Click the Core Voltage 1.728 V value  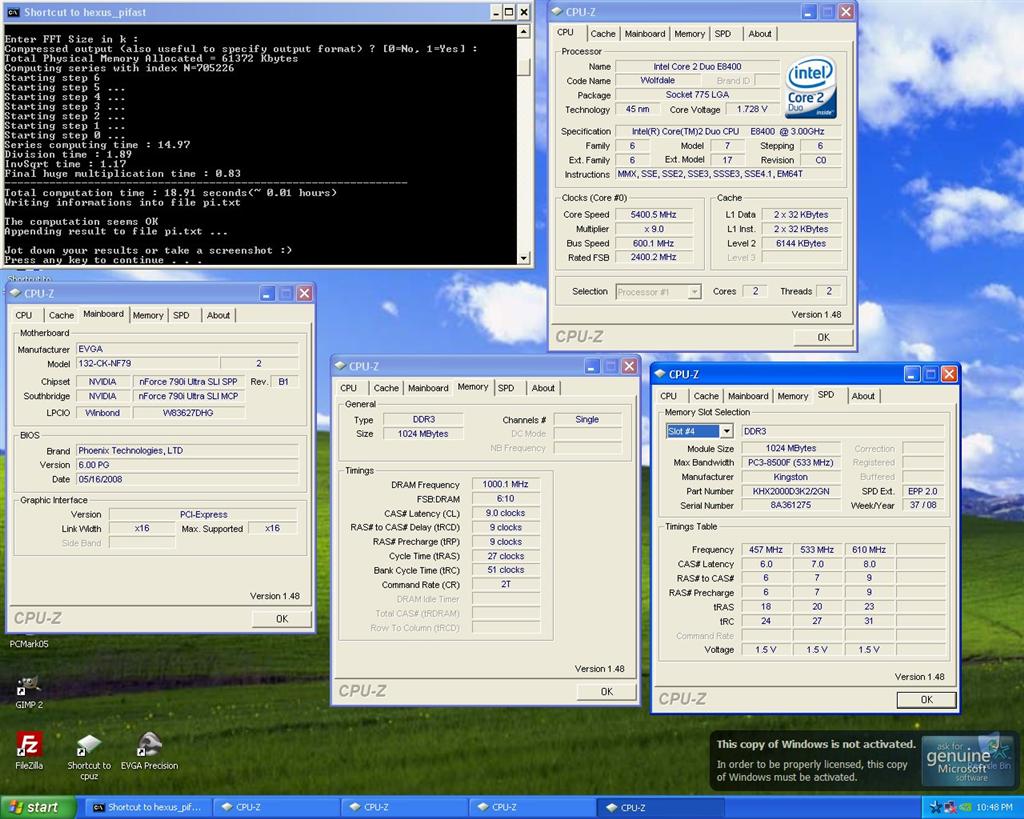[752, 109]
